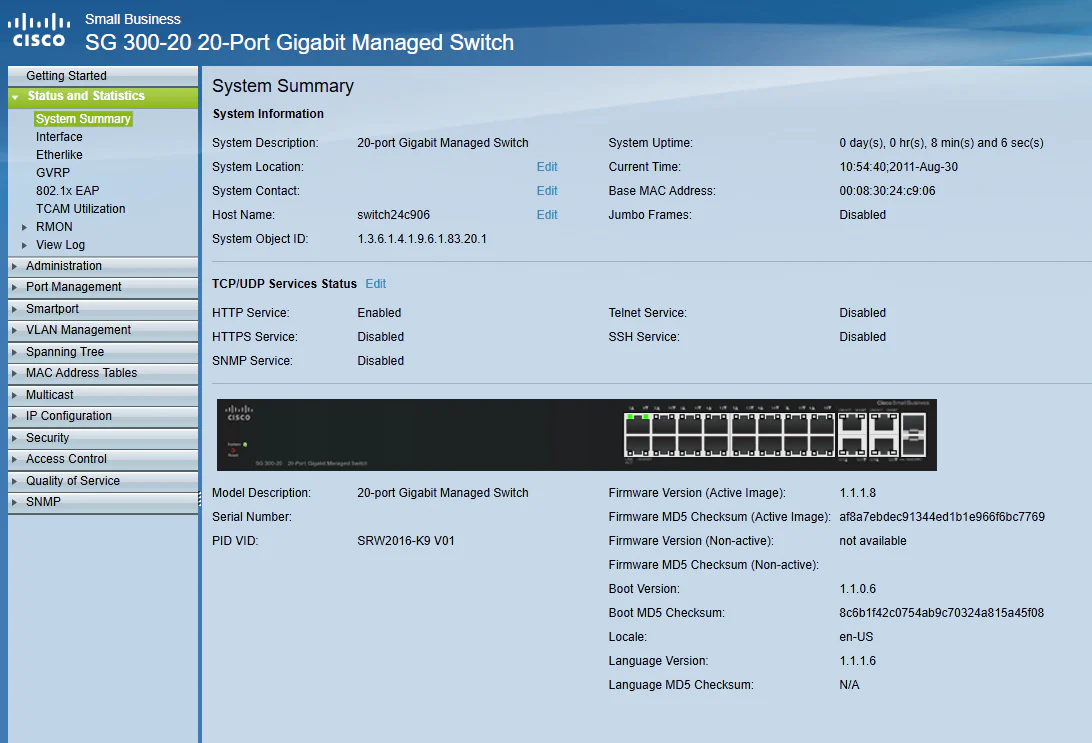Click the System Summary page heading
The width and height of the screenshot is (1092, 743).
(x=283, y=86)
